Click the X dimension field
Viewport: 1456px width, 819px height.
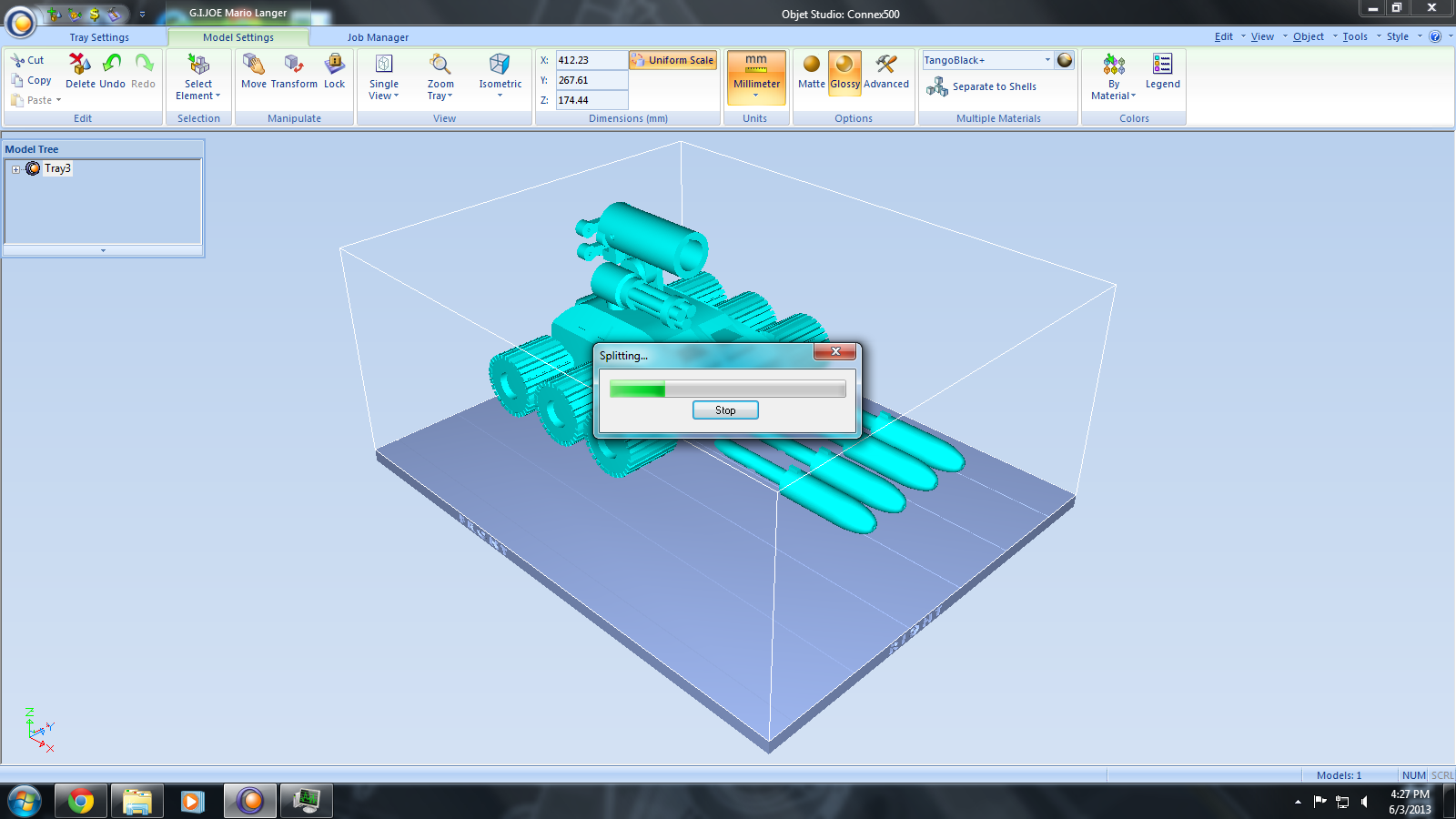[x=591, y=60]
